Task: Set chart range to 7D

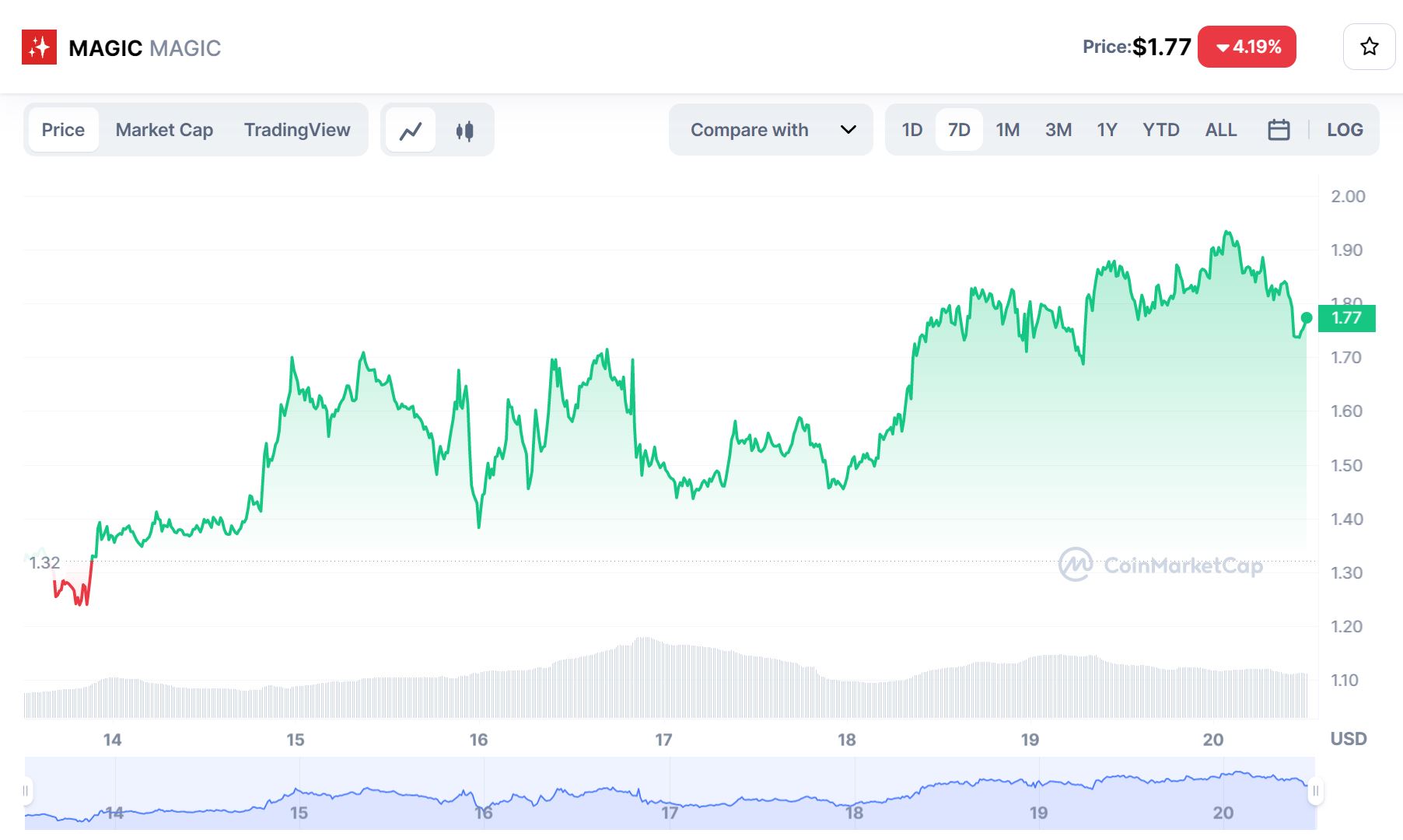Action: click(x=959, y=130)
